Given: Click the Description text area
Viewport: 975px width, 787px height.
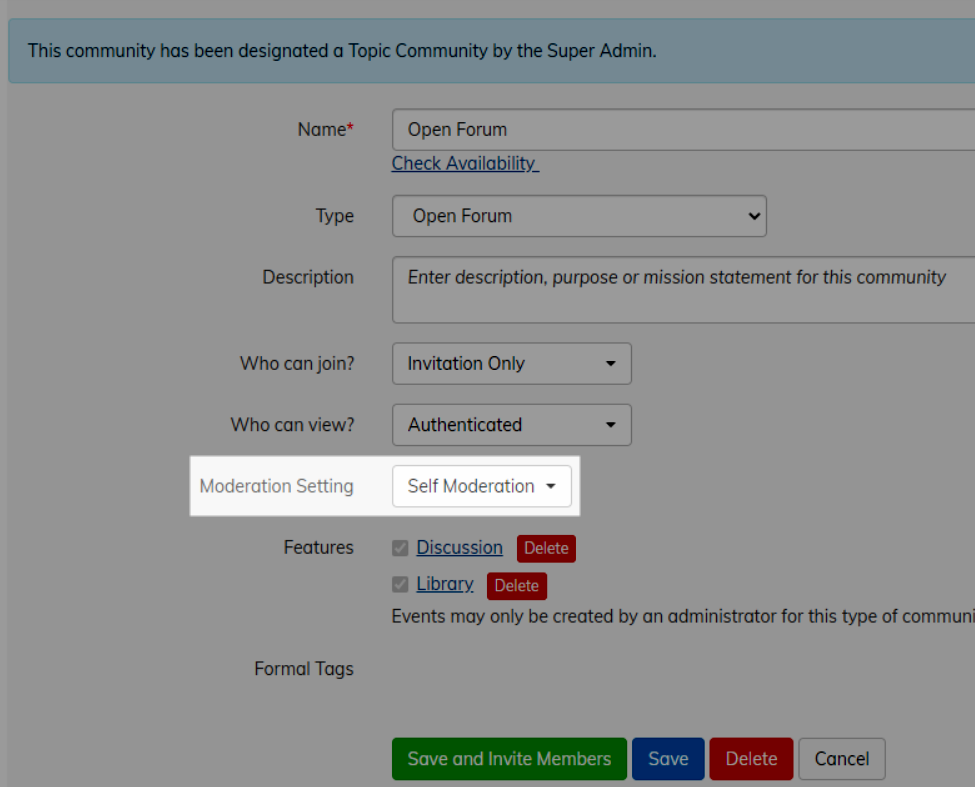Looking at the screenshot, I should coord(650,289).
